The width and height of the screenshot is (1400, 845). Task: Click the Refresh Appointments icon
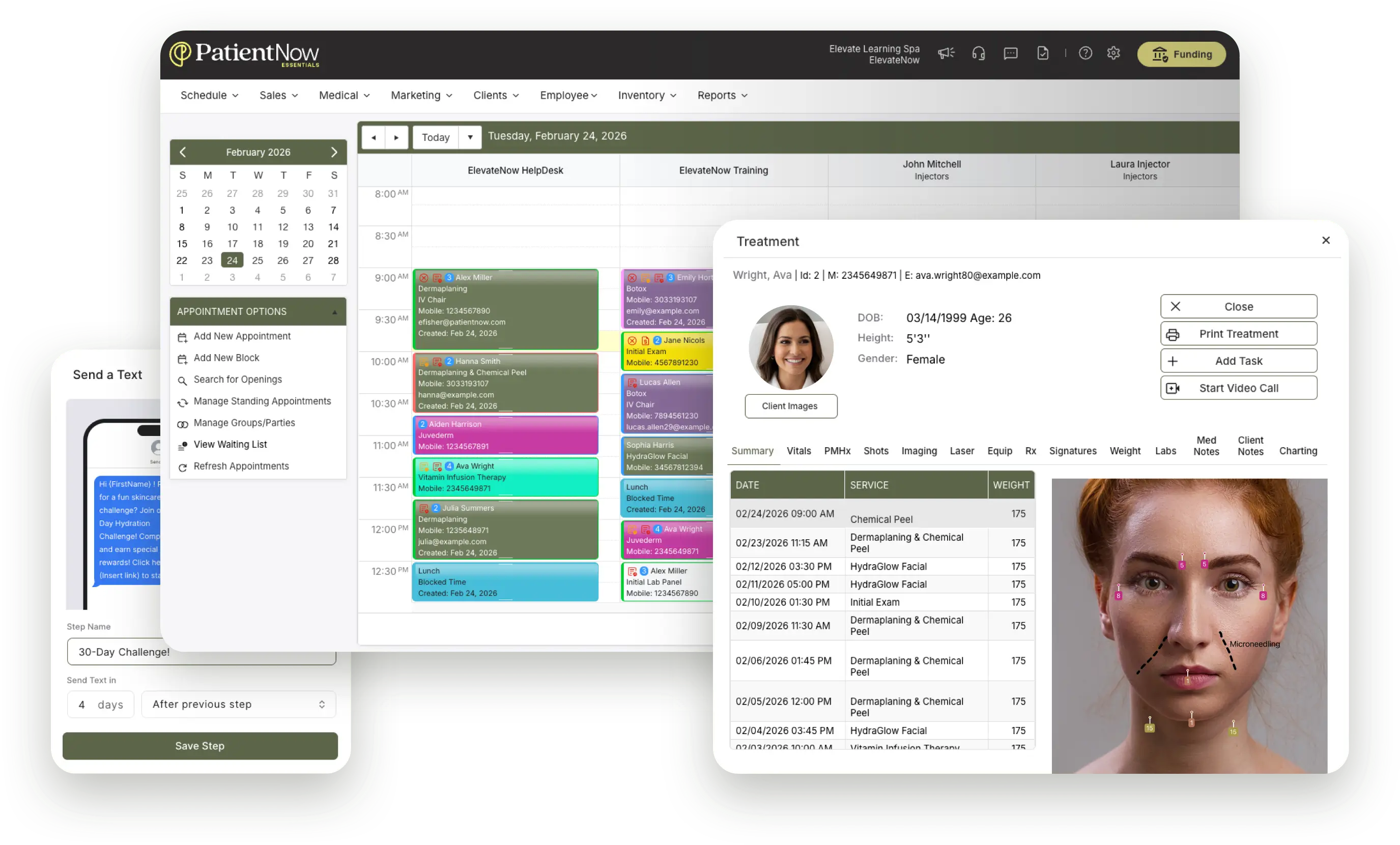coord(182,468)
